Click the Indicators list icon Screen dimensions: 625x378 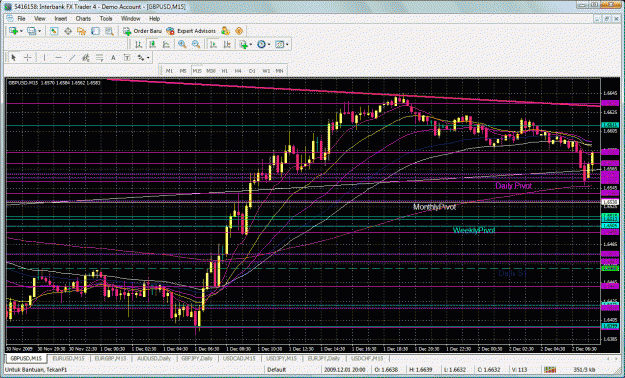[243, 45]
